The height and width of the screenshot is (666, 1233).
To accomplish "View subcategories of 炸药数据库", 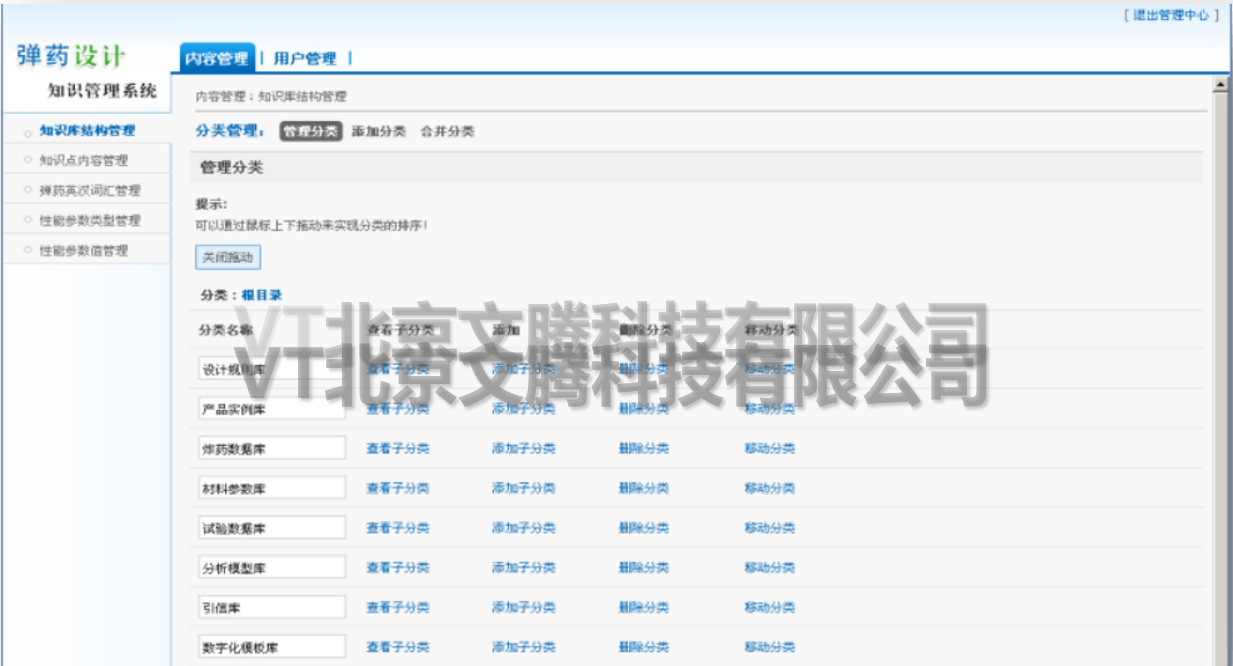I will [x=398, y=449].
